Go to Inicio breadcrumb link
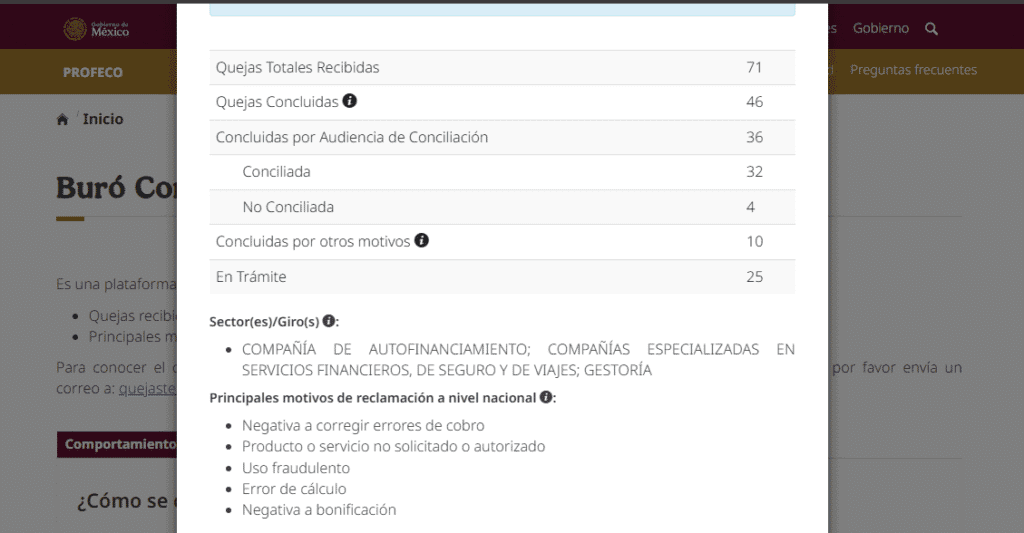Viewport: 1024px width, 533px height. (x=103, y=119)
